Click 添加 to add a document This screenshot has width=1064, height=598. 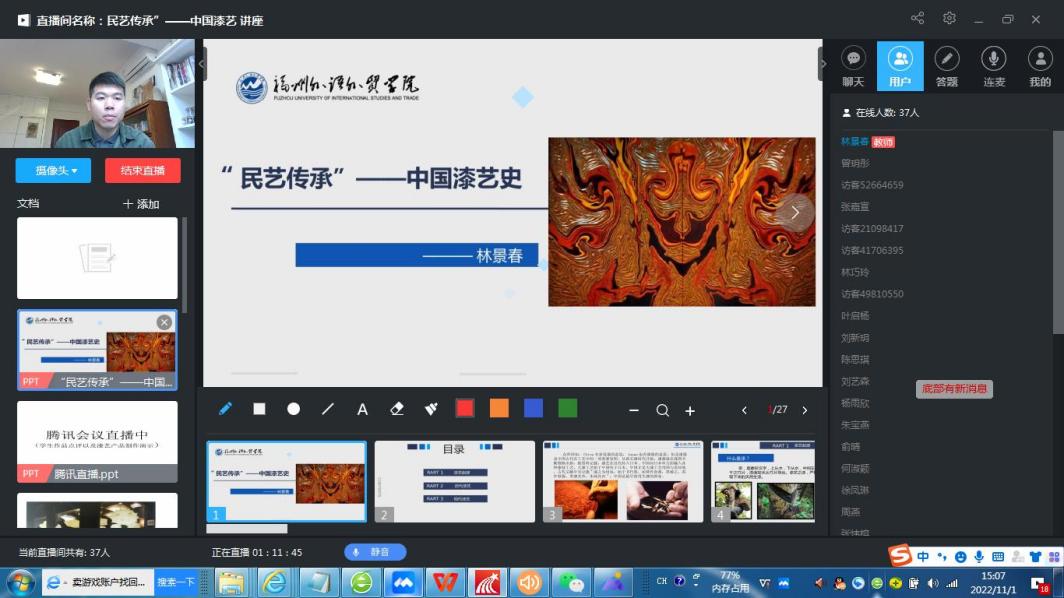pos(141,204)
